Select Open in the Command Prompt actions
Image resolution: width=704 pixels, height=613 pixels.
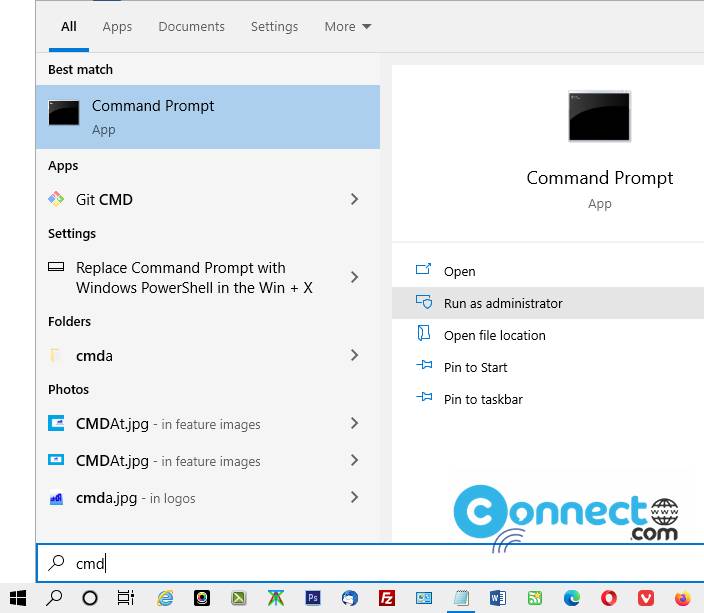coord(548,271)
